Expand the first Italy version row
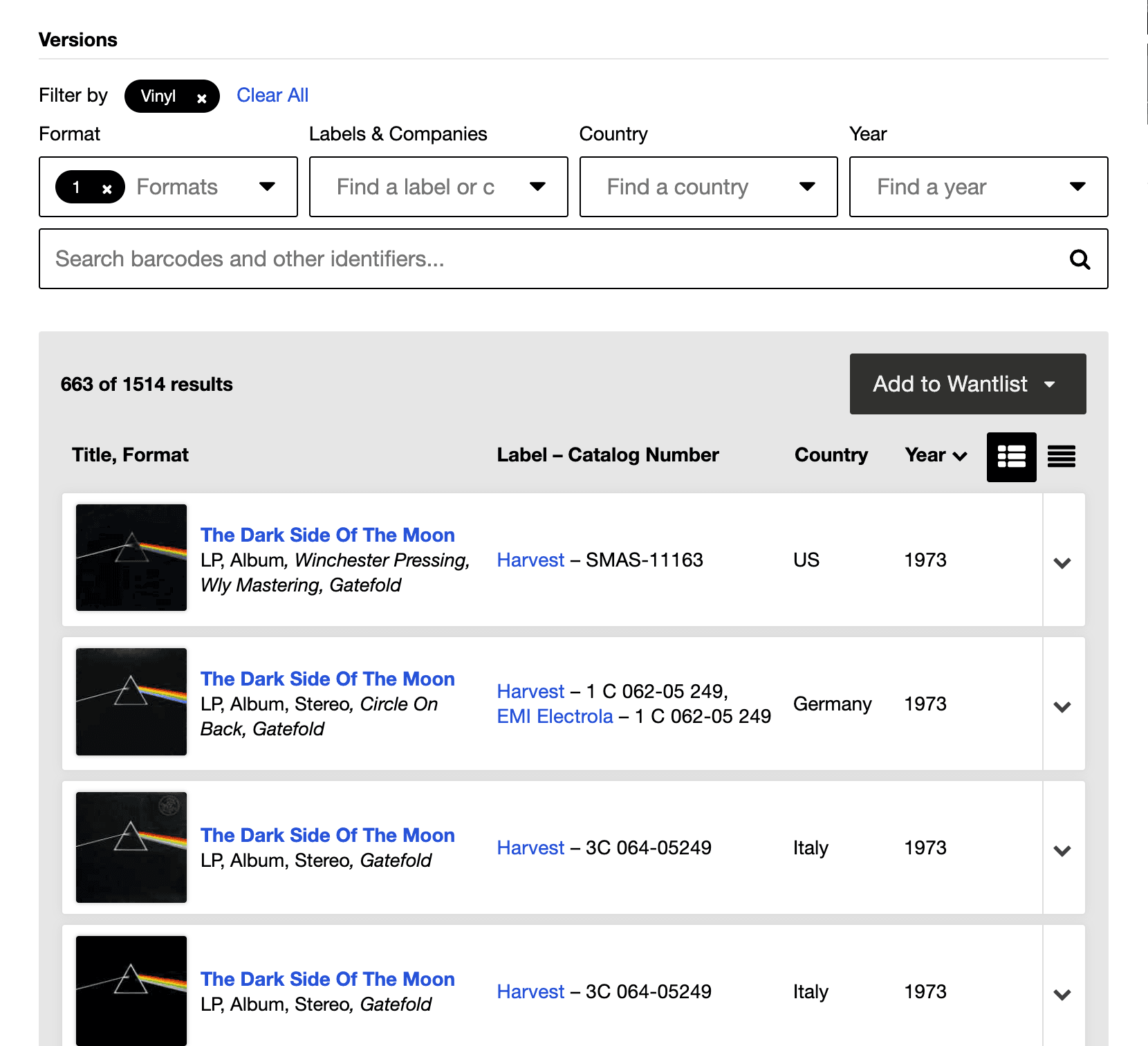1148x1046 pixels. (1062, 850)
